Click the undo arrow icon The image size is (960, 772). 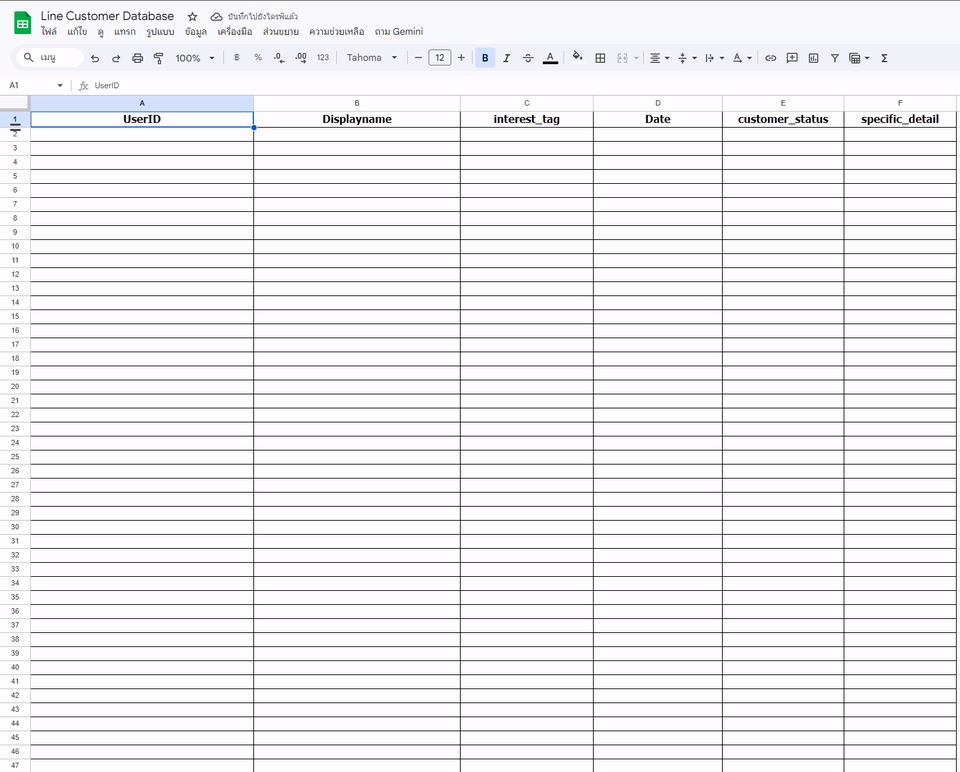pos(95,58)
